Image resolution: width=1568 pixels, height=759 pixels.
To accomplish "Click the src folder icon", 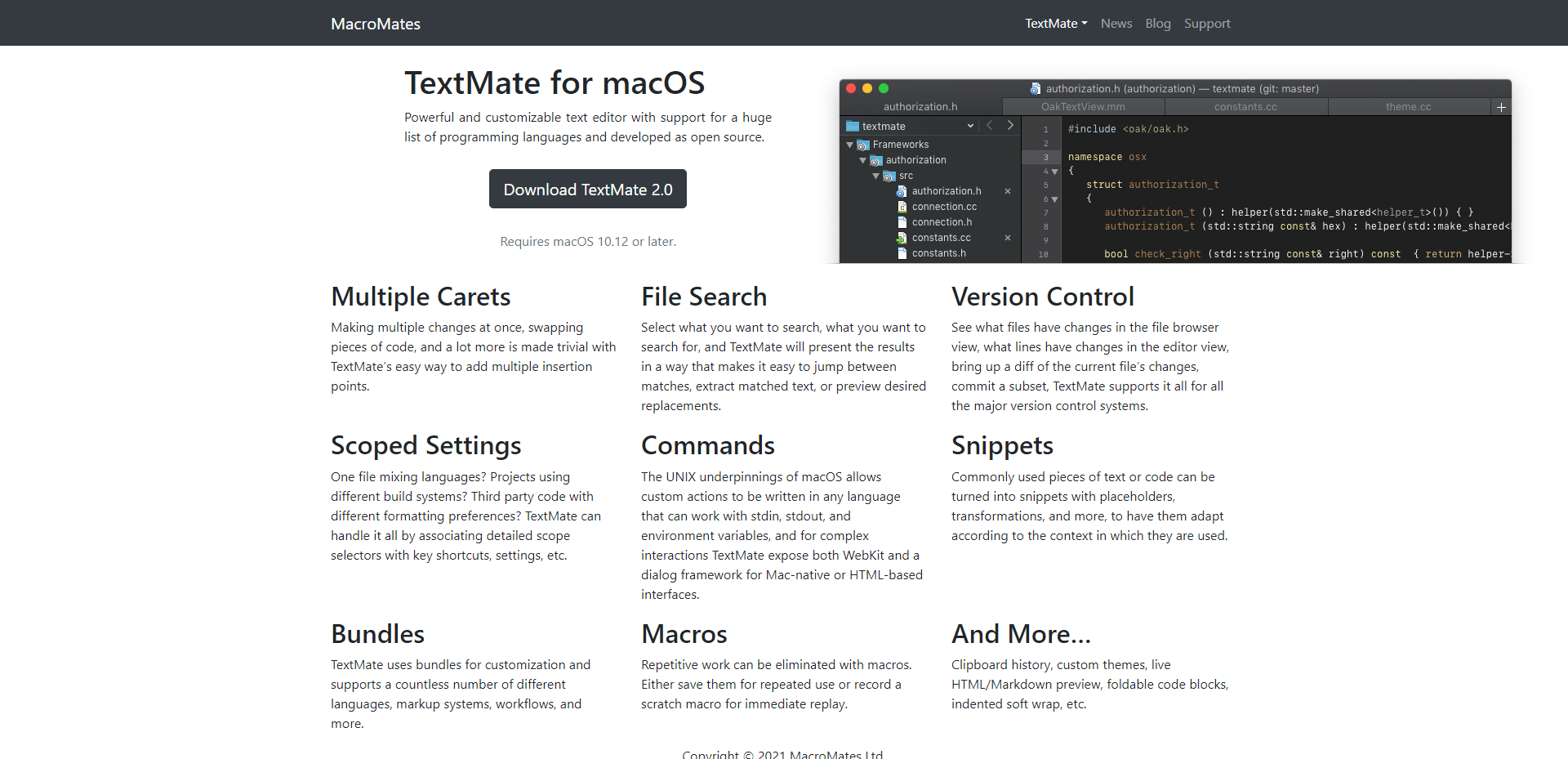I will click(889, 176).
